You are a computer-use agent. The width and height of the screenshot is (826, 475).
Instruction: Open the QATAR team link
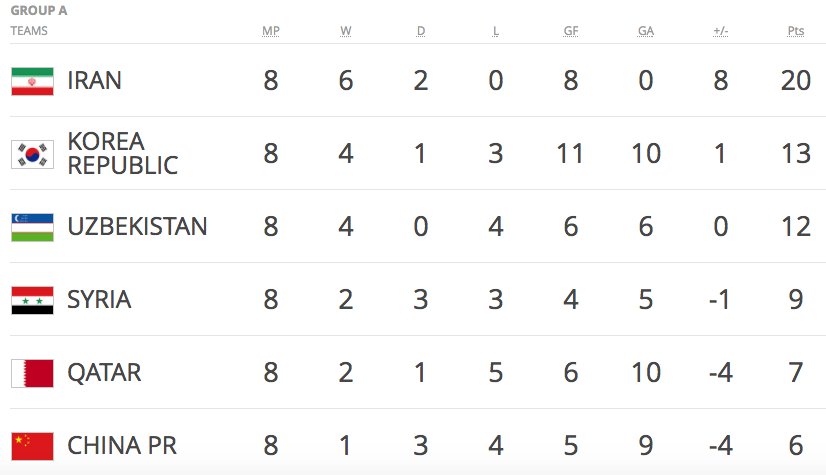pyautogui.click(x=104, y=373)
